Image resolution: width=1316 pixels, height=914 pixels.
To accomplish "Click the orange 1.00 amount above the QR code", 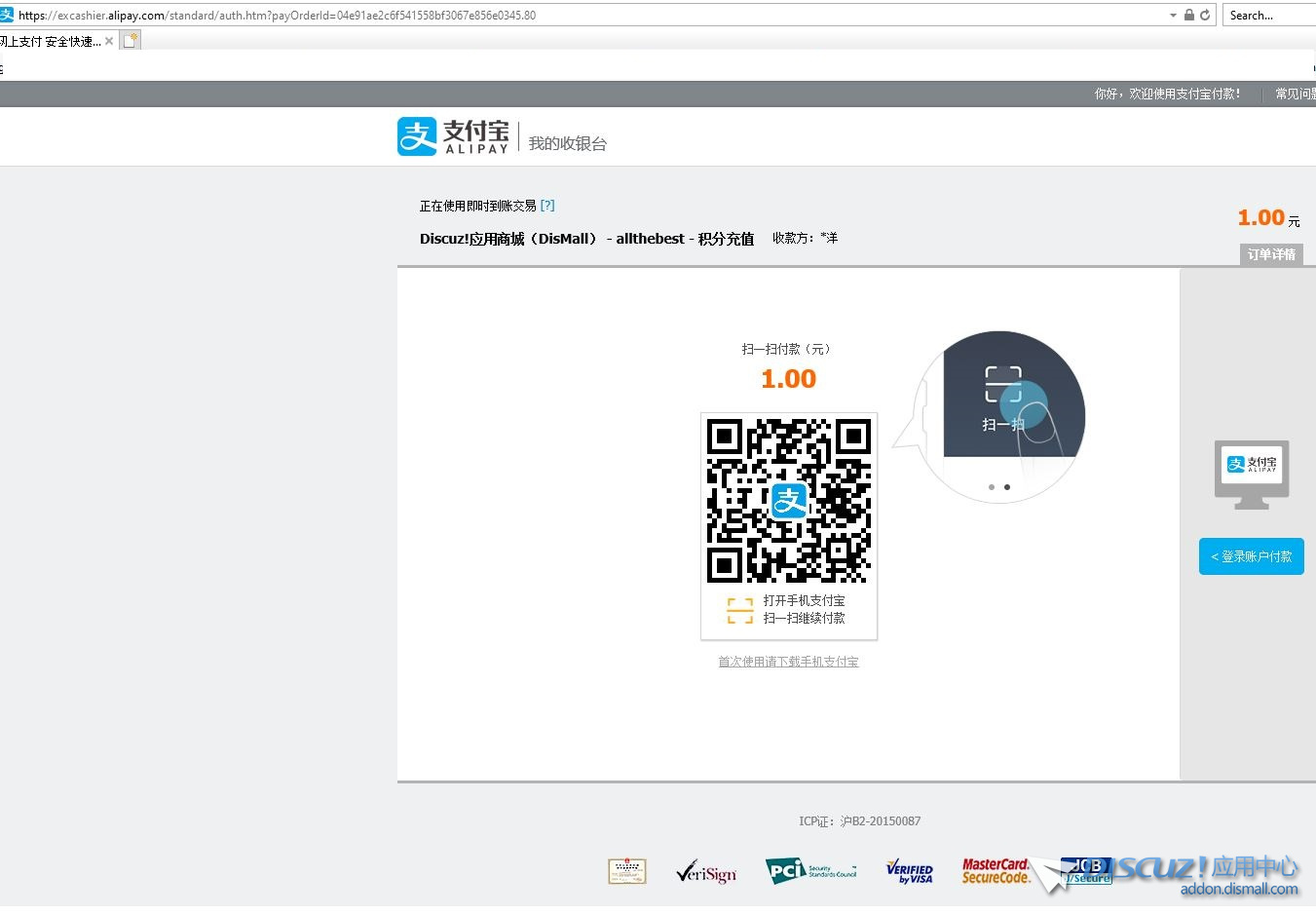I will coord(788,379).
